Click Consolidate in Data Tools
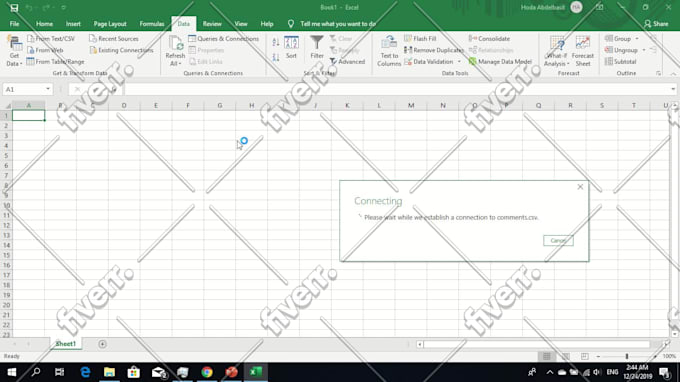 pos(489,39)
